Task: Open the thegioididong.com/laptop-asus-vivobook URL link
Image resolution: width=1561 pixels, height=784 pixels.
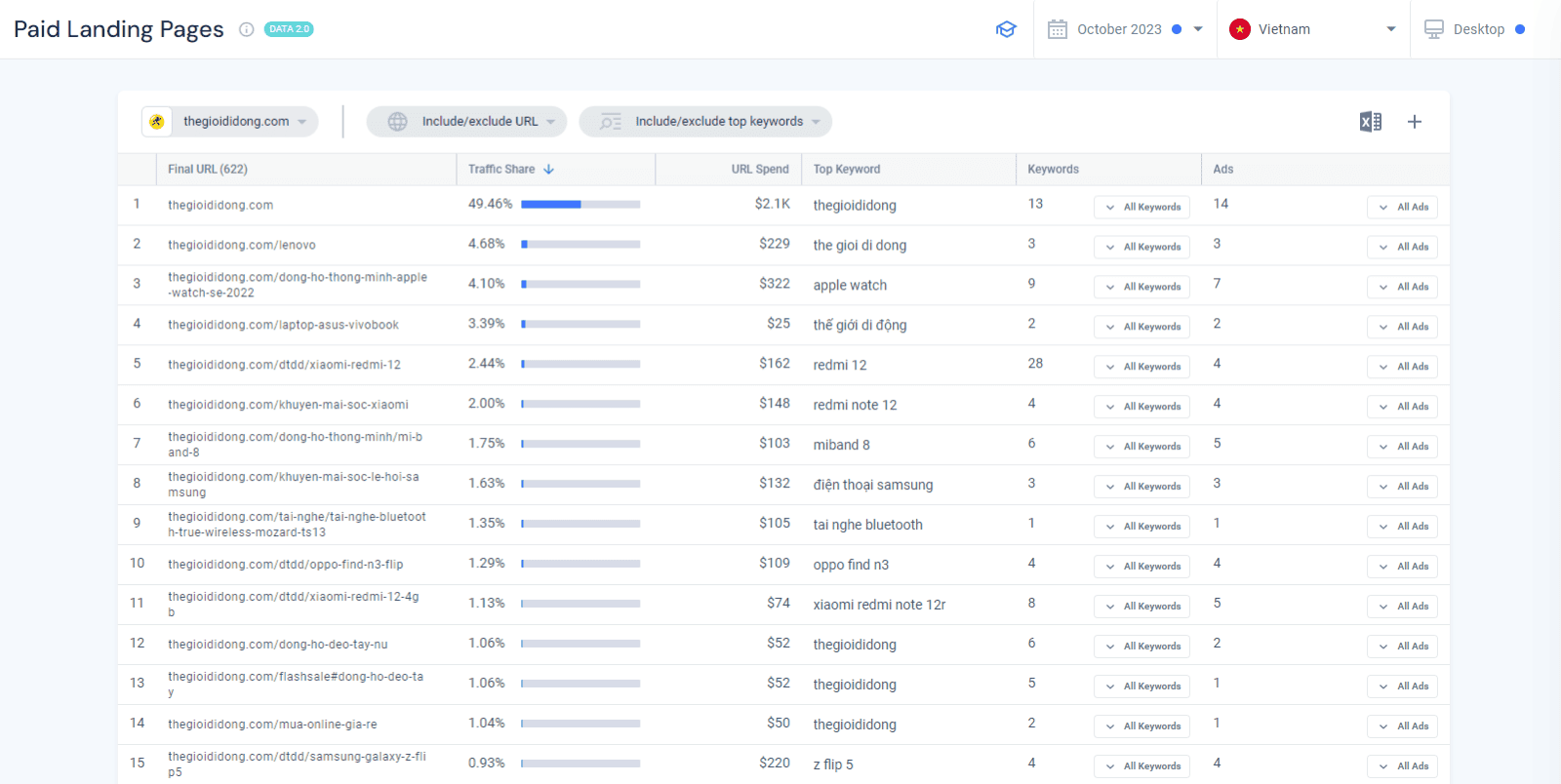Action: [283, 325]
